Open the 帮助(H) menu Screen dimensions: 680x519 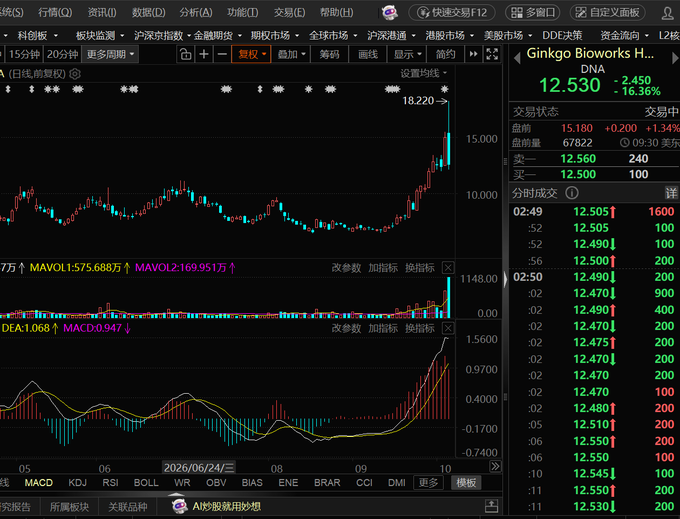(337, 13)
